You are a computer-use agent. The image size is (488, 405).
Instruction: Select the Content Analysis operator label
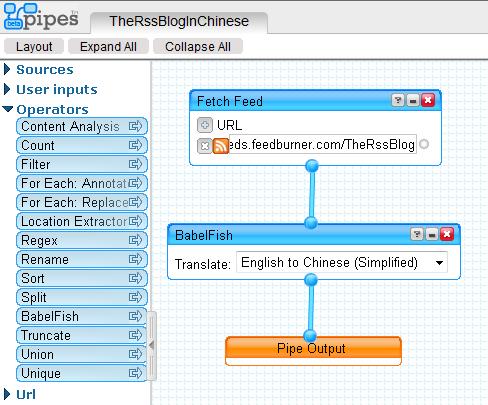point(70,126)
